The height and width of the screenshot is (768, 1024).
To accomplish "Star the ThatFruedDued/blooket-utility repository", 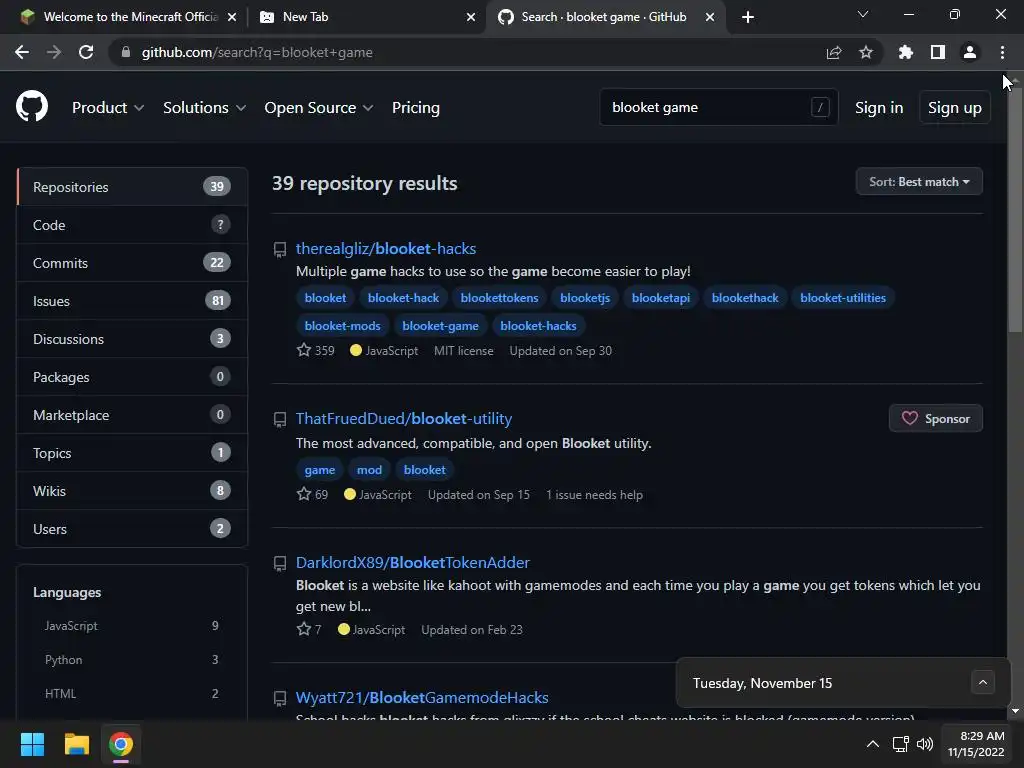I will pyautogui.click(x=304, y=494).
